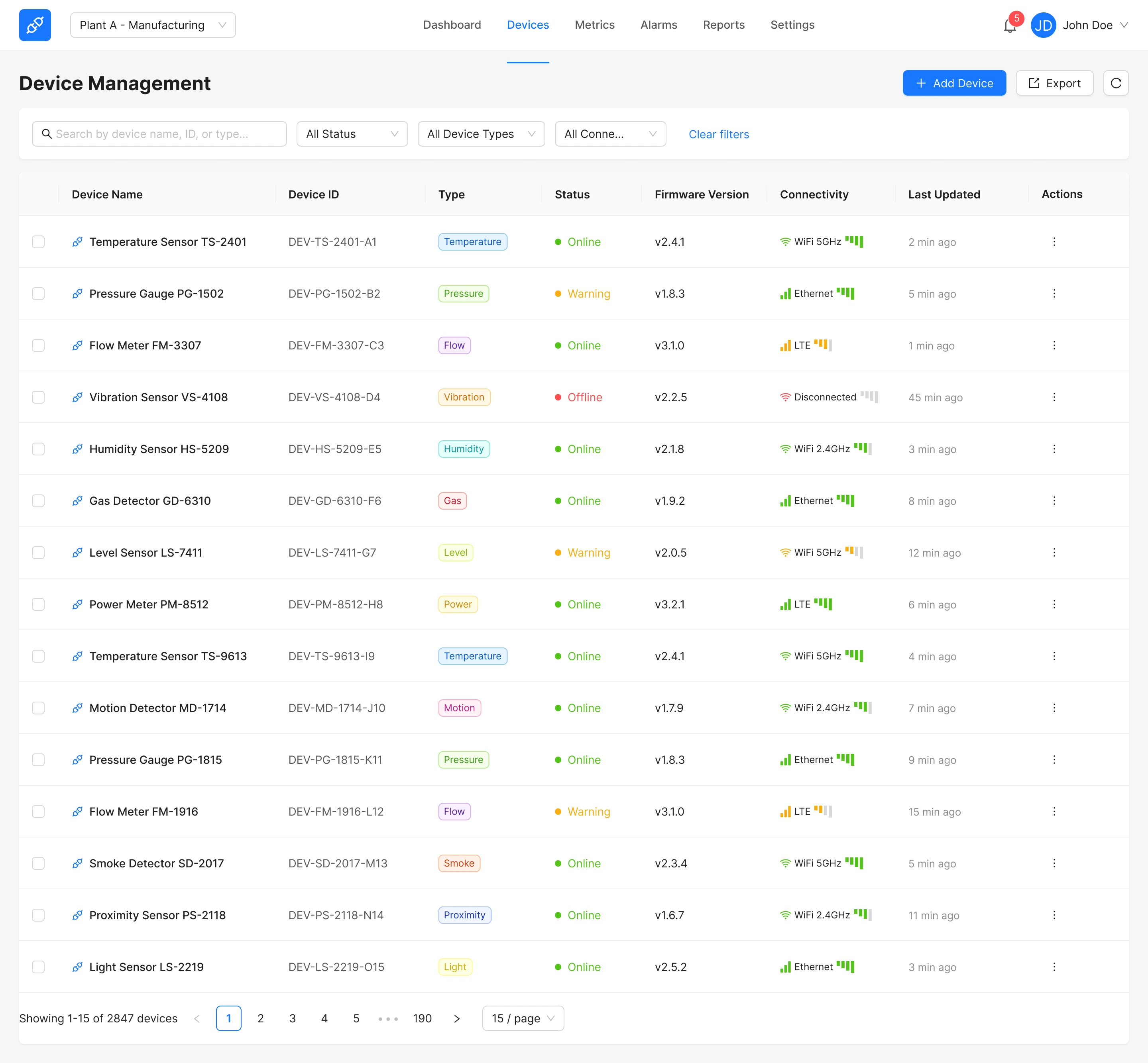Switch to the Alarms tab
The image size is (1148, 1063).
[658, 25]
